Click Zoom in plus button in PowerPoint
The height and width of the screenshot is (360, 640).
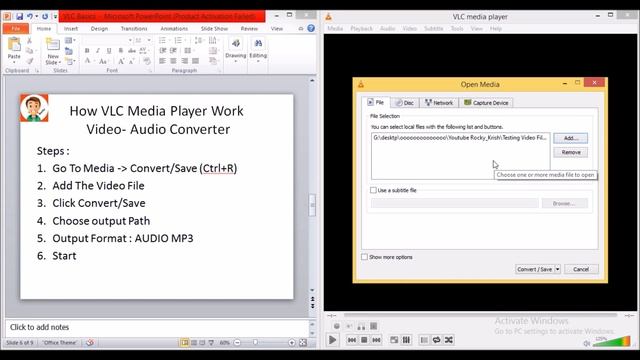[x=291, y=342]
